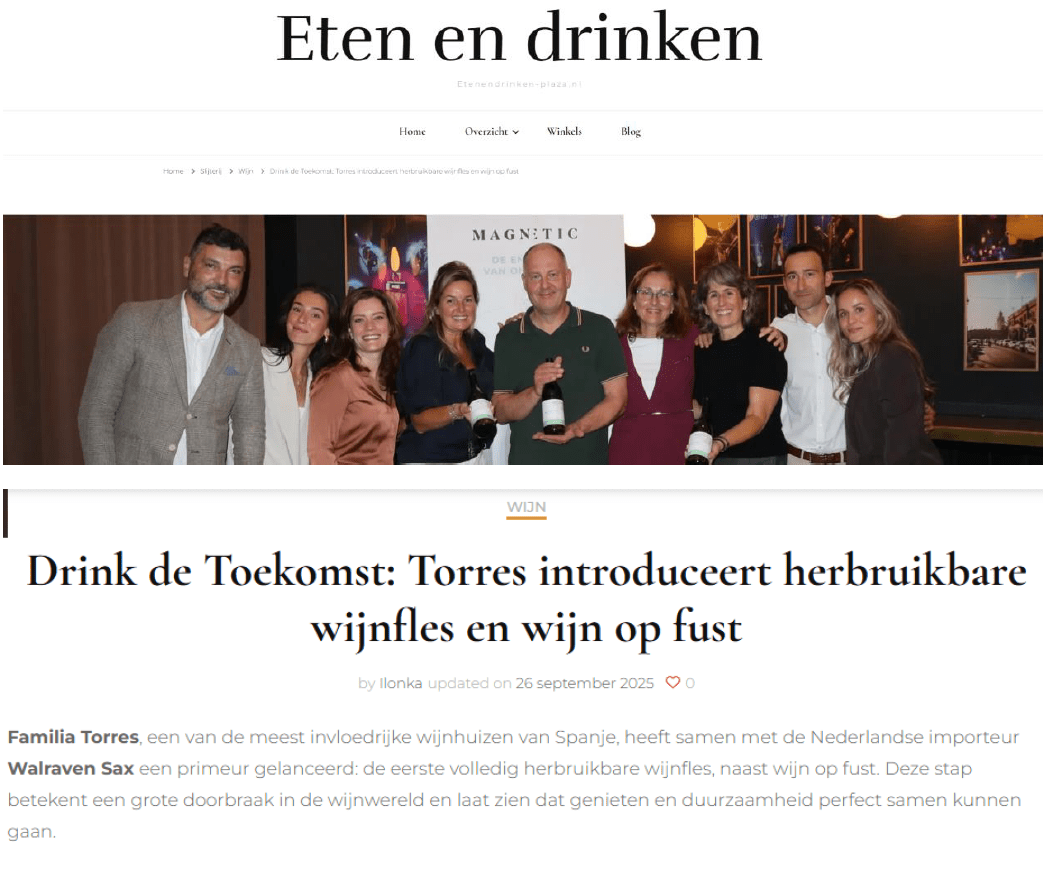Click the group photo featured image

pyautogui.click(x=522, y=339)
